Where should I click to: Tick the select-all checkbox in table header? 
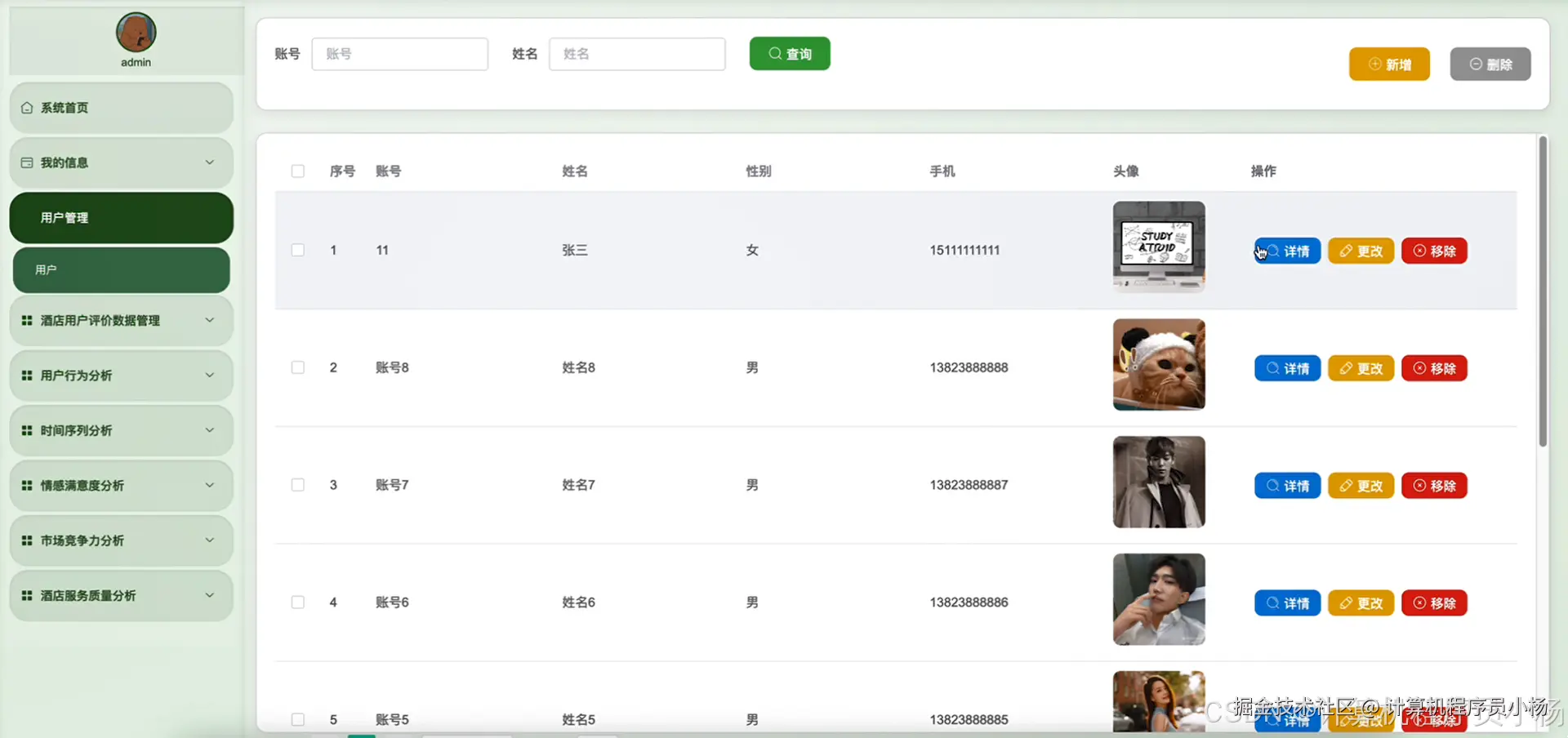(x=298, y=171)
